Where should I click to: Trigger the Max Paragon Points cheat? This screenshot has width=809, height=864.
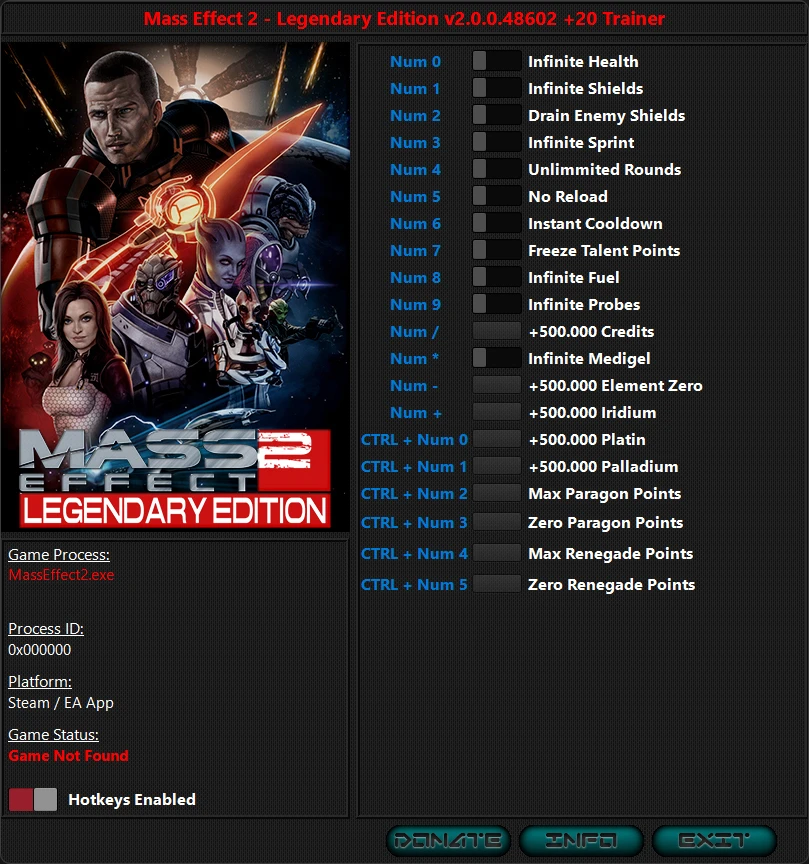click(x=497, y=493)
